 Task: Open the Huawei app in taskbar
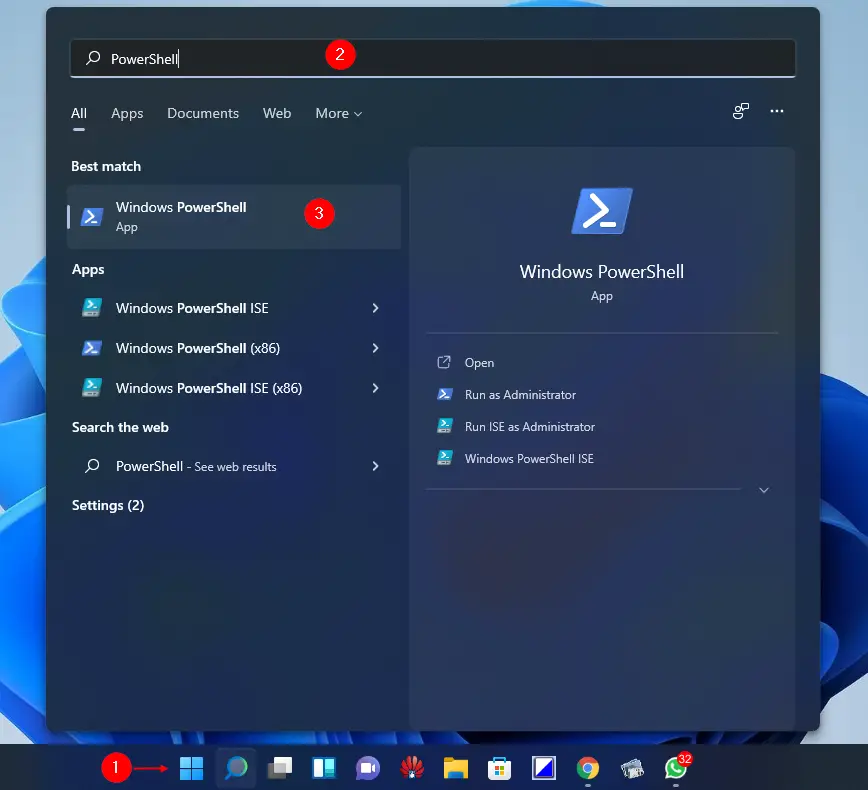[412, 768]
